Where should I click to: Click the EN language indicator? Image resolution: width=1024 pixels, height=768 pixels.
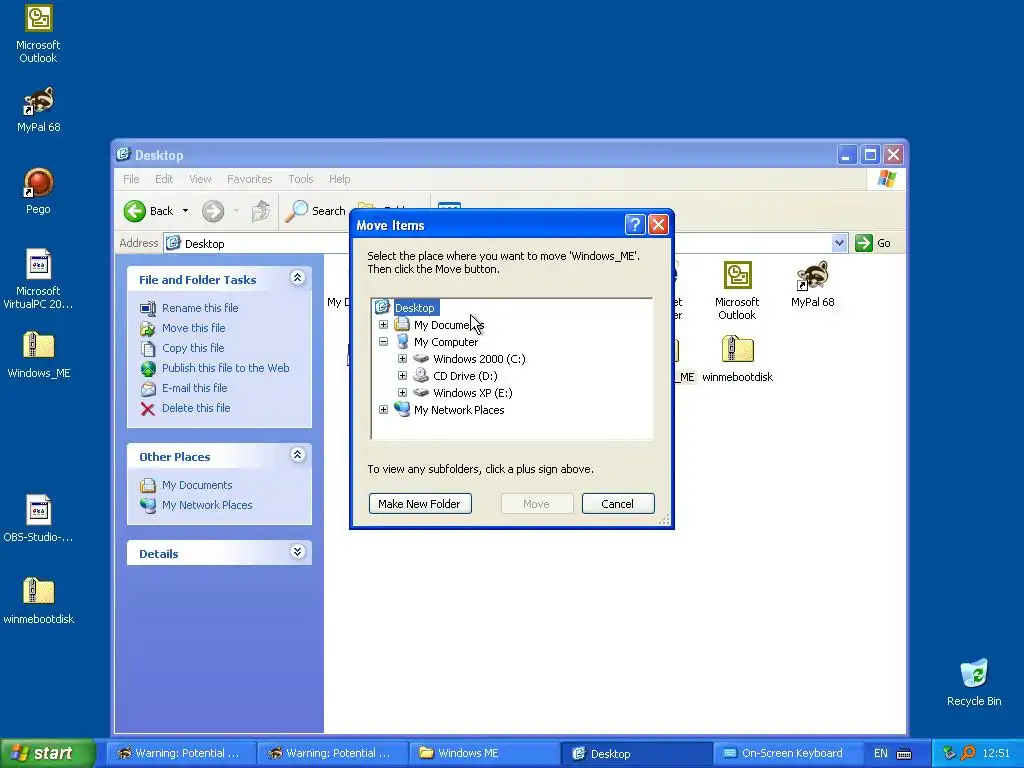point(880,753)
